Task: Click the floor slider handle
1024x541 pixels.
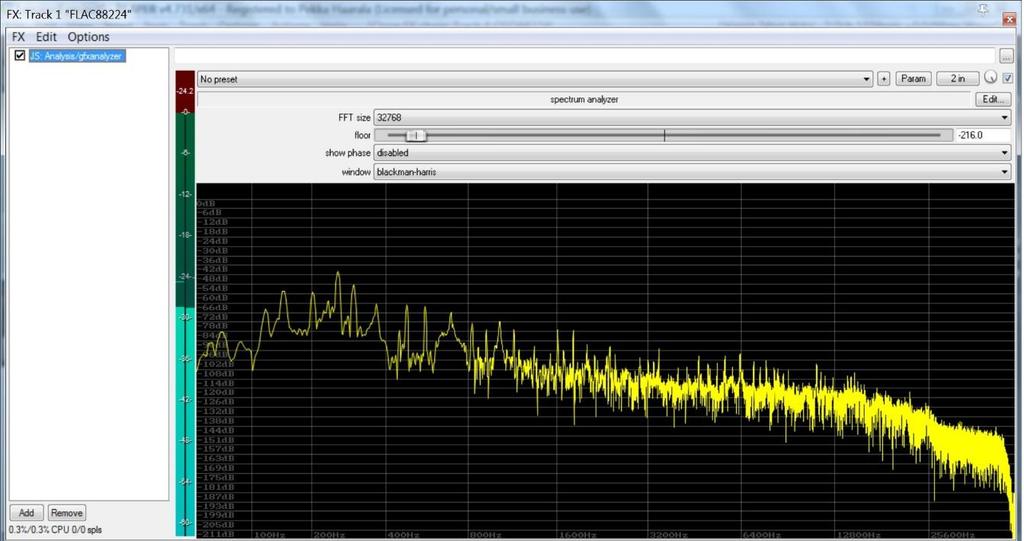Action: coord(416,135)
